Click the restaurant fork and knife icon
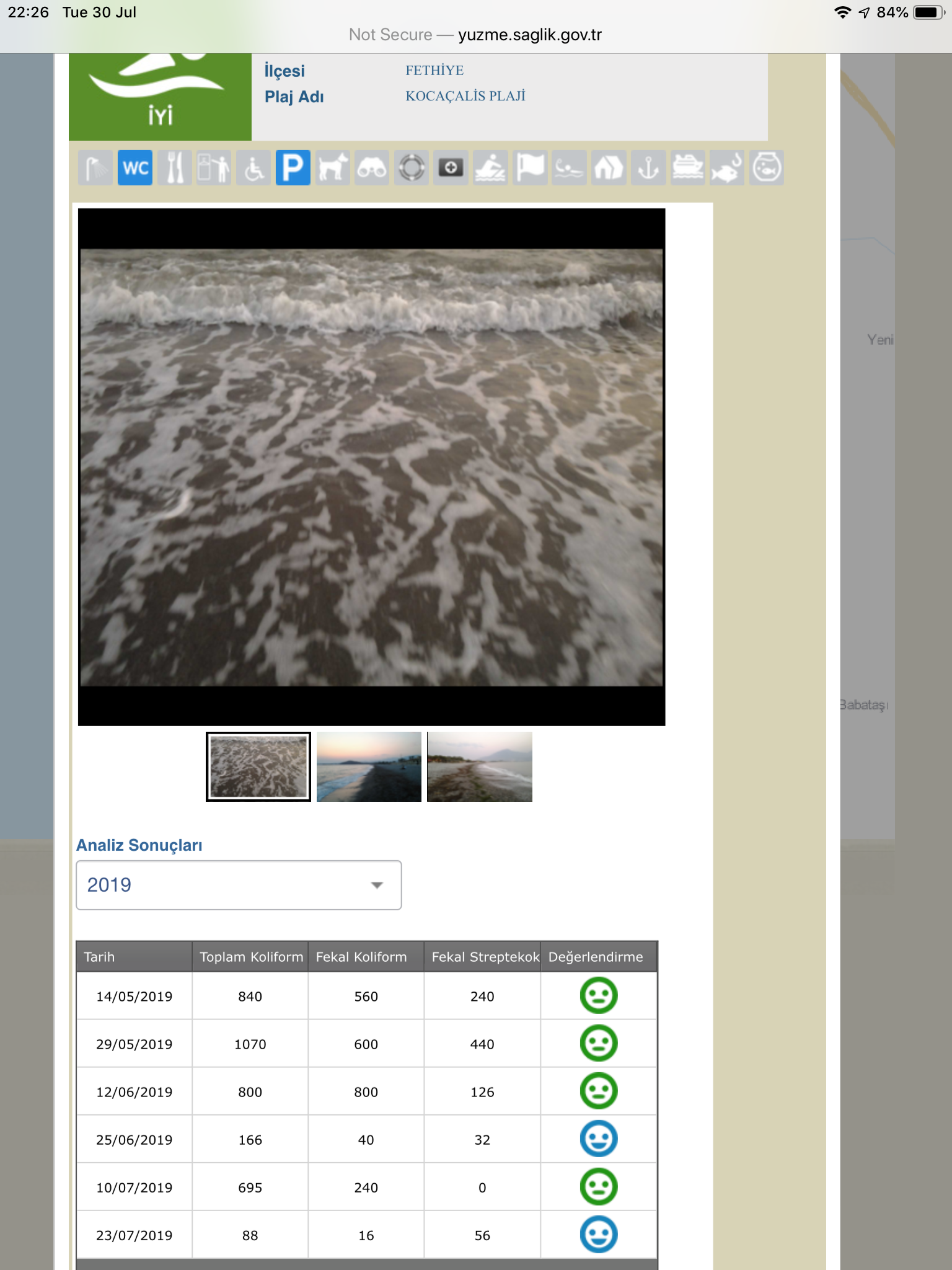The height and width of the screenshot is (1270, 952). (175, 167)
